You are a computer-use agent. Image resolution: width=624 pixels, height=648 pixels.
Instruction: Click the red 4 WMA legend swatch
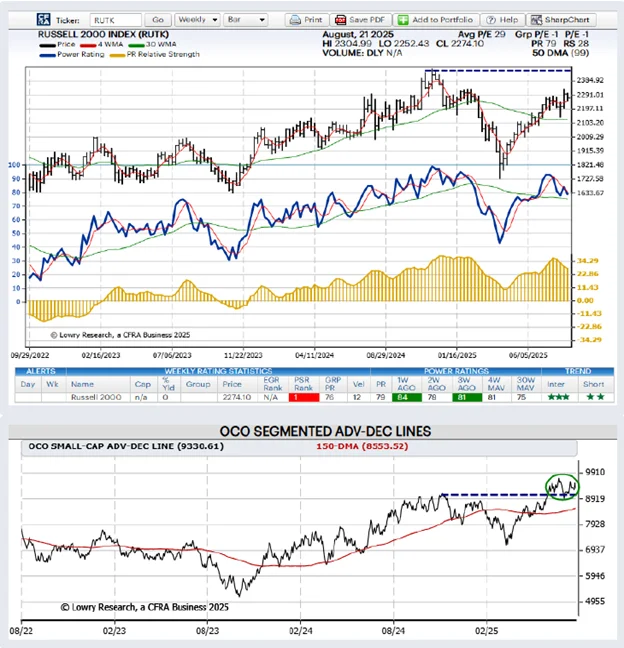point(88,45)
